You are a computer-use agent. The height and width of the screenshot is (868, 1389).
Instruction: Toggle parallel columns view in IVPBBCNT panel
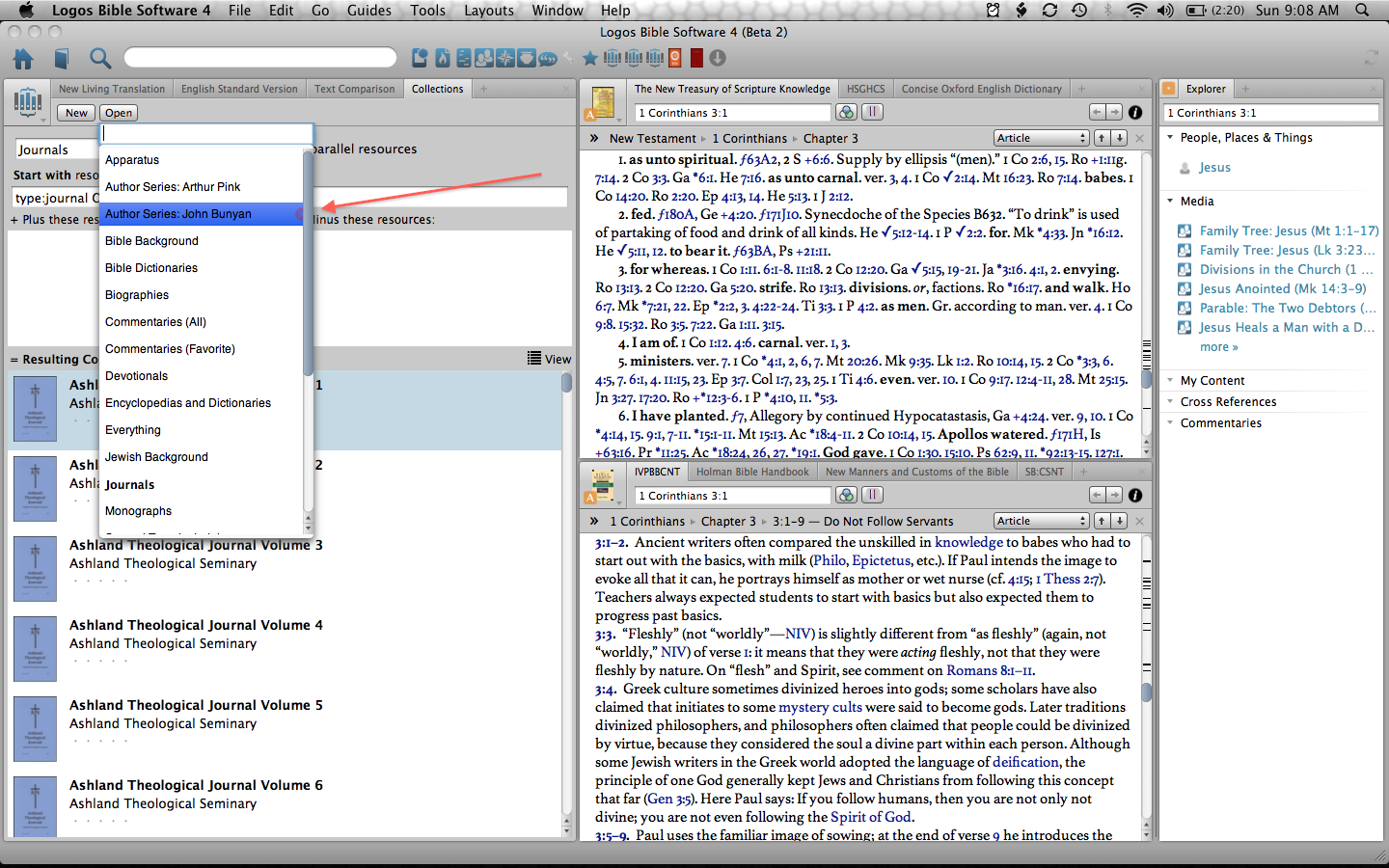coord(872,495)
